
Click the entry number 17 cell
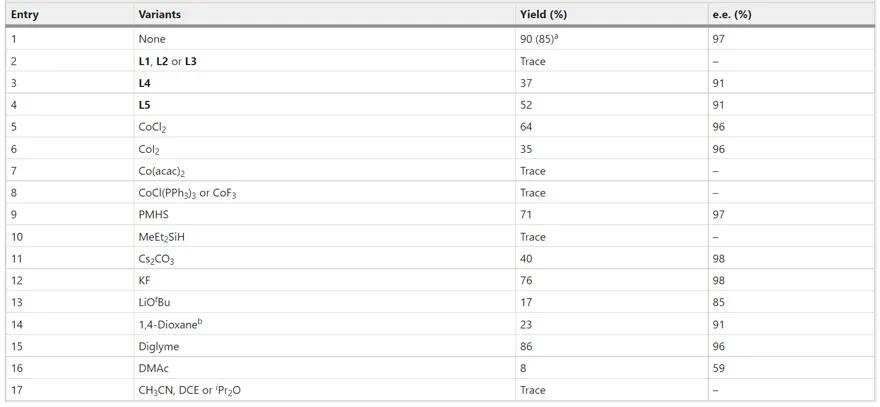pos(17,390)
